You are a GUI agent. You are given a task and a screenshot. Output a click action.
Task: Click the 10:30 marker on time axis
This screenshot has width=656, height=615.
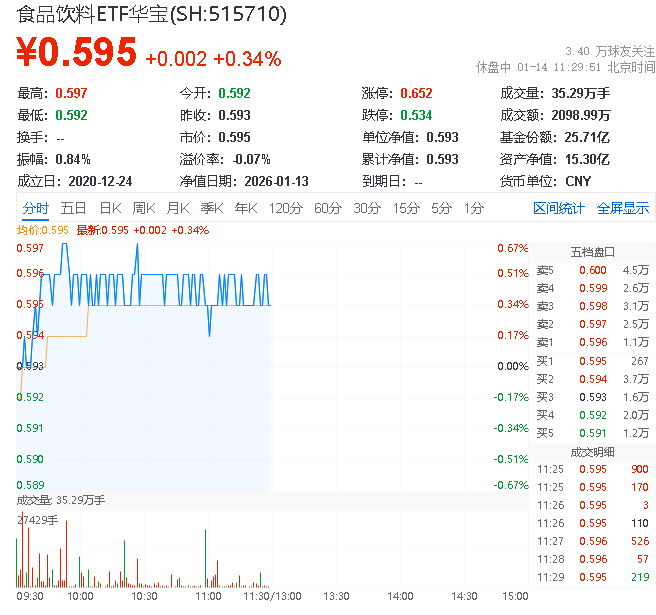pos(144,595)
